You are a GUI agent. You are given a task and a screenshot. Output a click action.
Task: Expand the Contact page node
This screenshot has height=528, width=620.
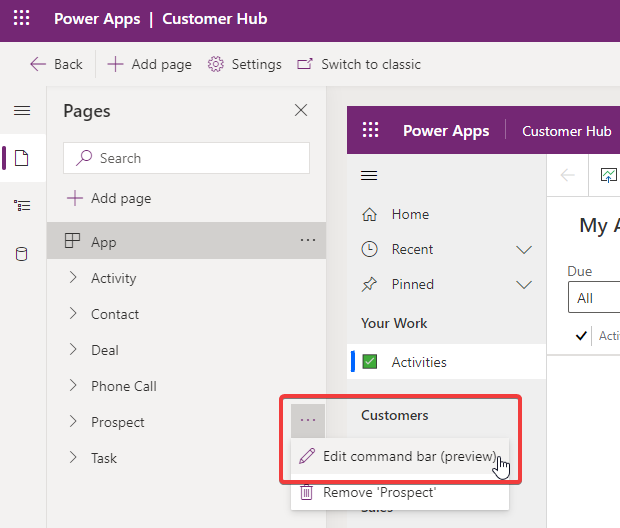[73, 314]
